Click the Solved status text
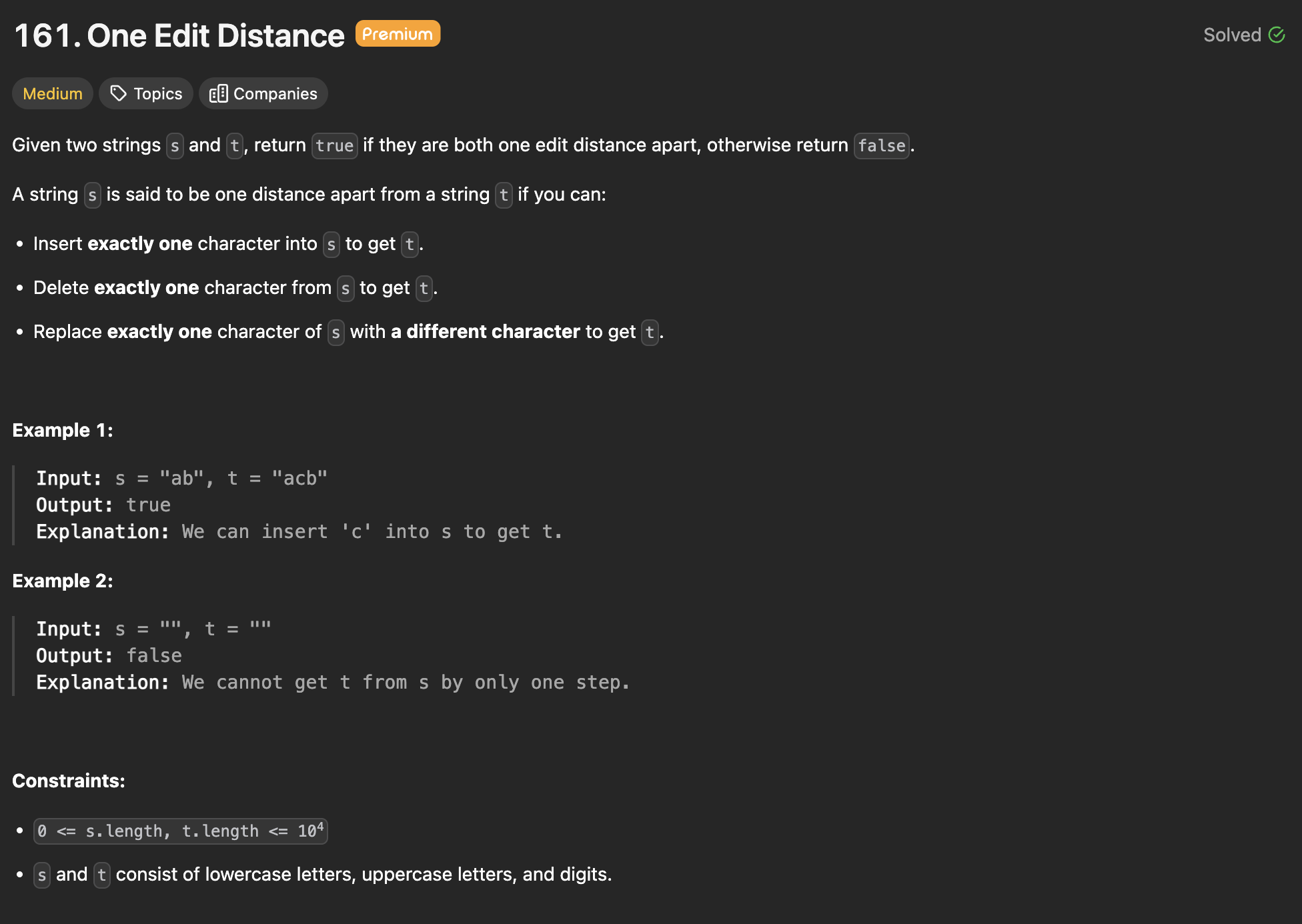 pyautogui.click(x=1232, y=35)
